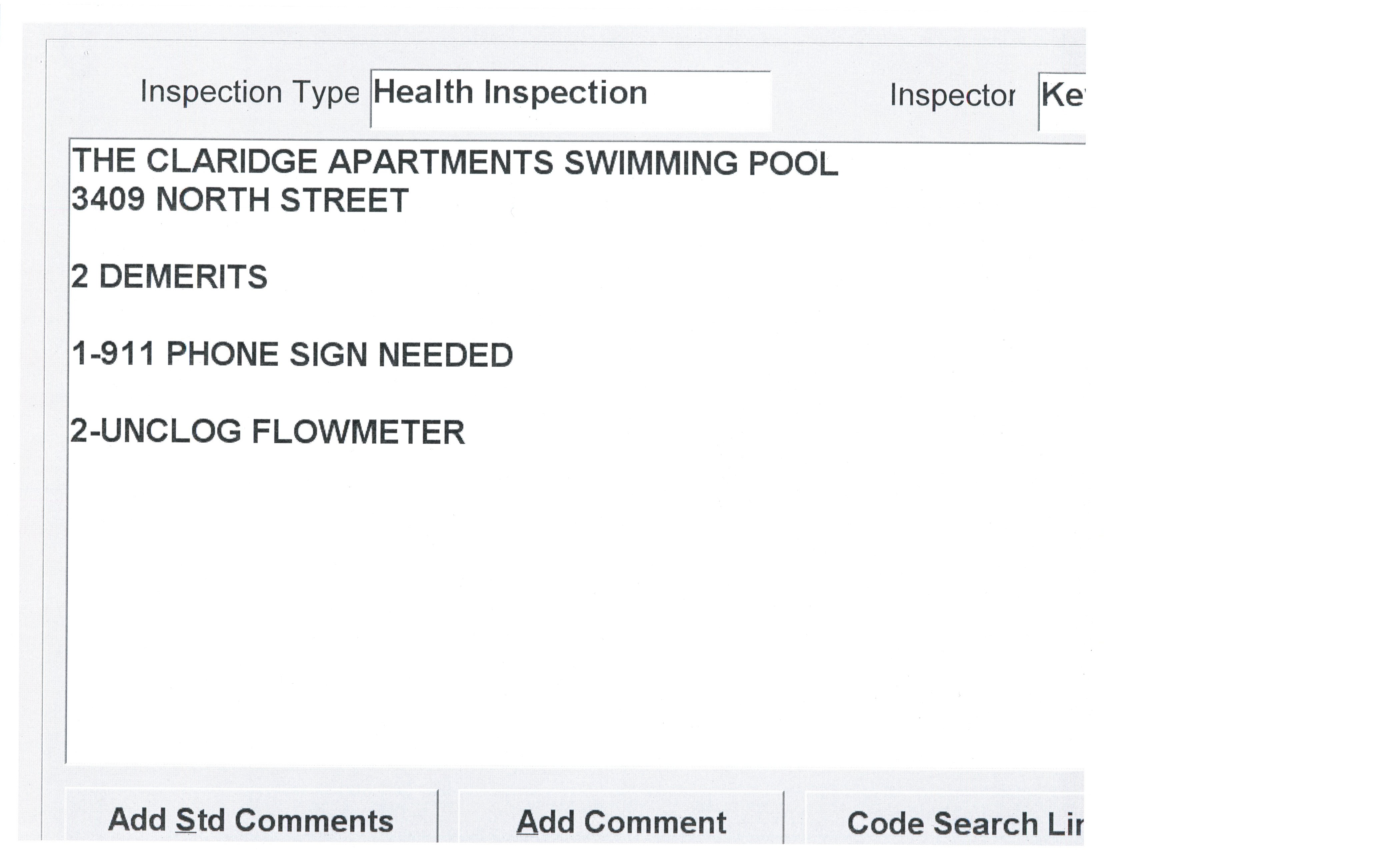Image resolution: width=1400 pixels, height=850 pixels.
Task: Click the word FLOWMETER in the comments
Action: click(x=358, y=432)
